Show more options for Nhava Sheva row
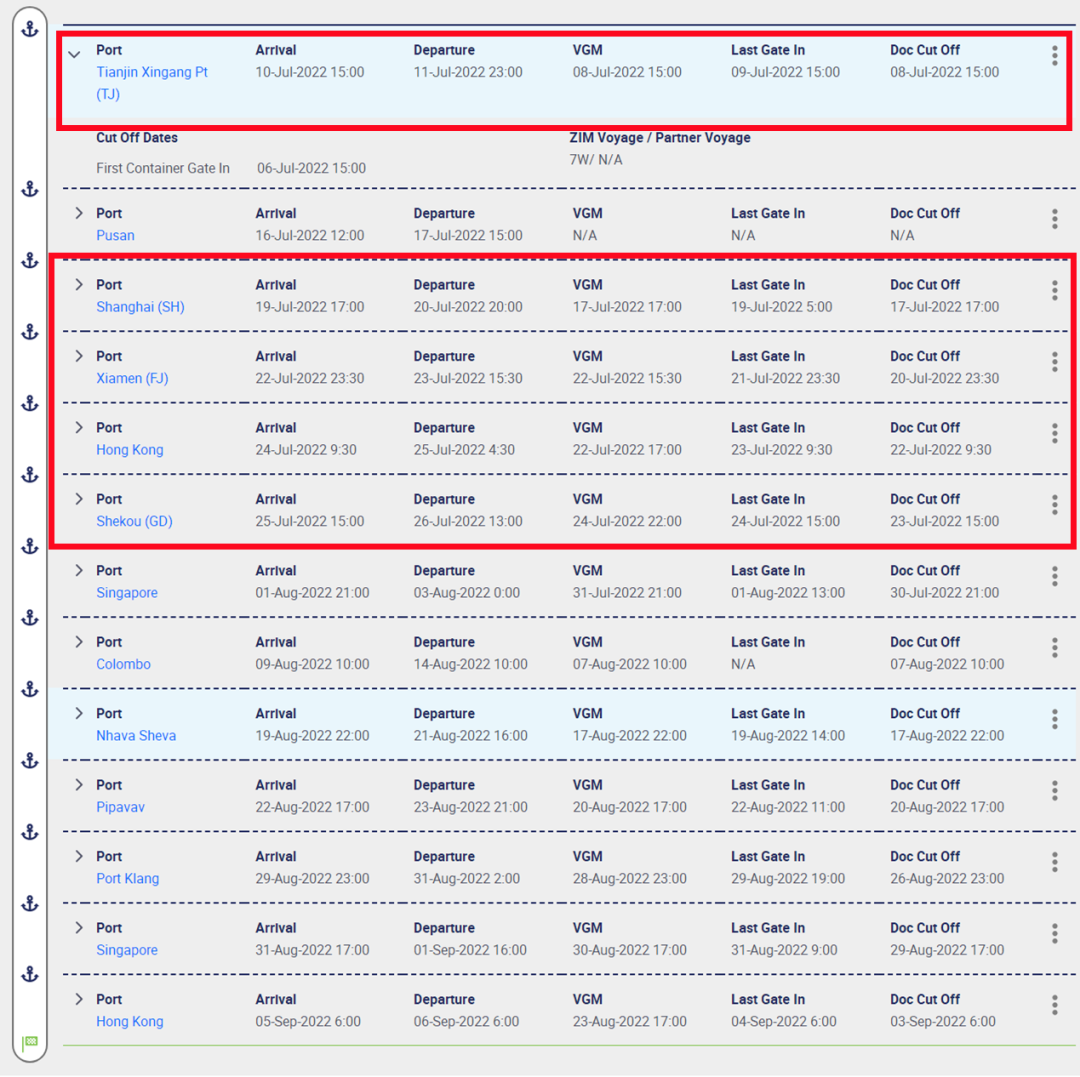Viewport: 1080px width, 1077px height. (1054, 719)
